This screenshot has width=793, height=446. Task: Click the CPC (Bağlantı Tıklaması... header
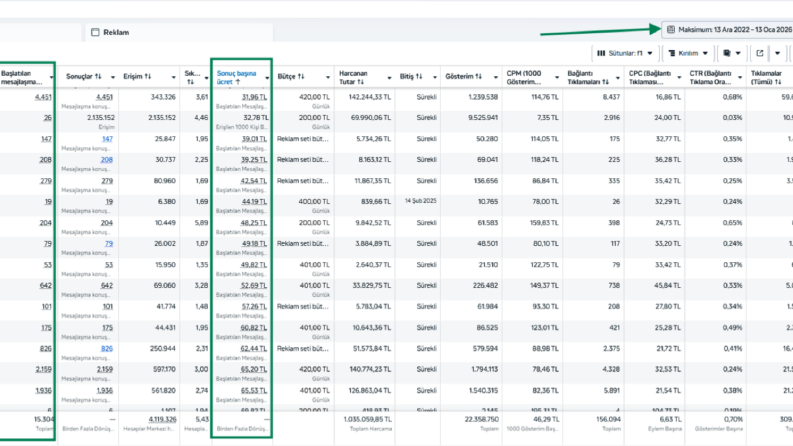[x=650, y=77]
